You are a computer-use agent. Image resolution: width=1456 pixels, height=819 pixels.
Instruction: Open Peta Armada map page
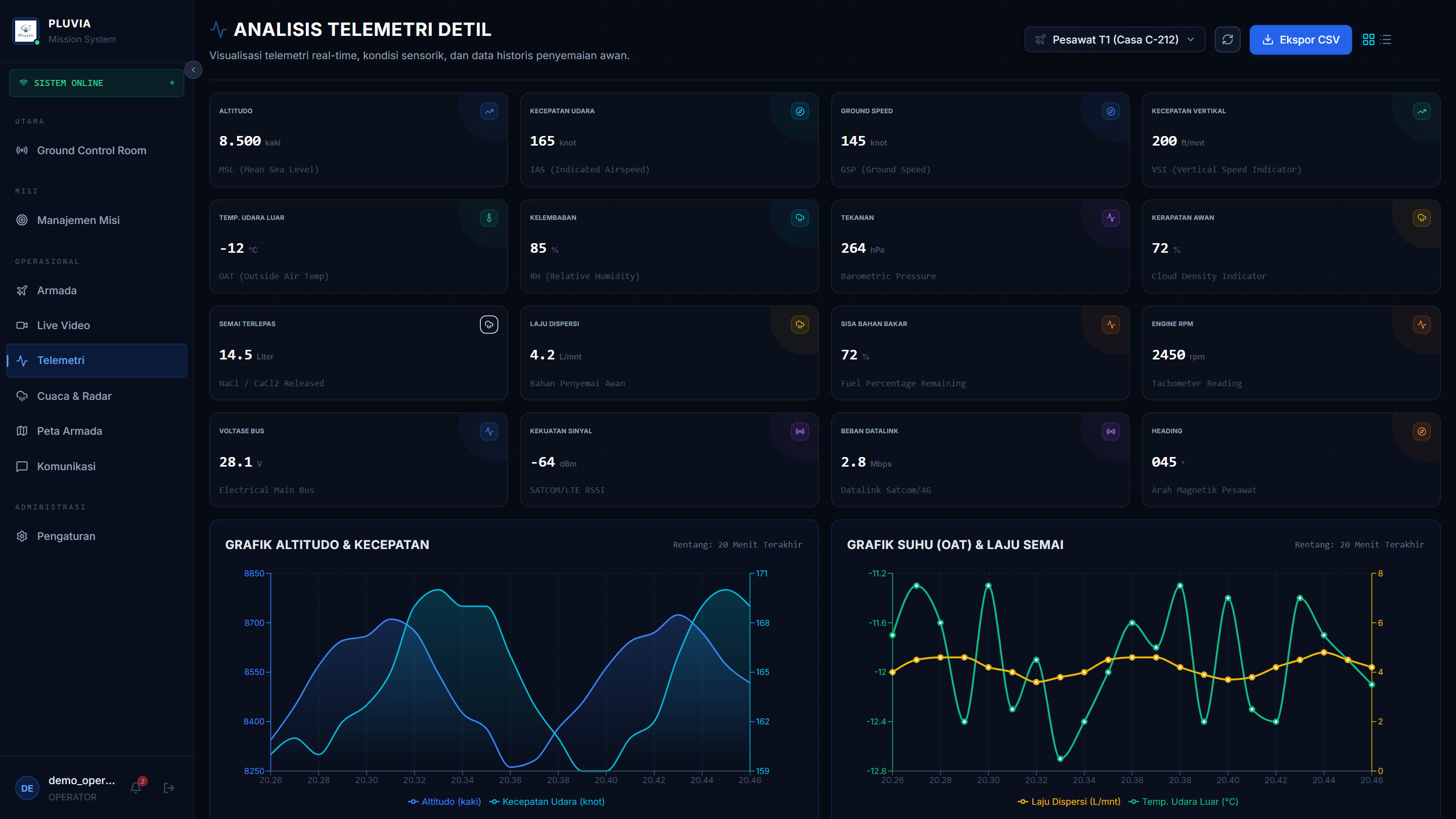tap(96, 431)
